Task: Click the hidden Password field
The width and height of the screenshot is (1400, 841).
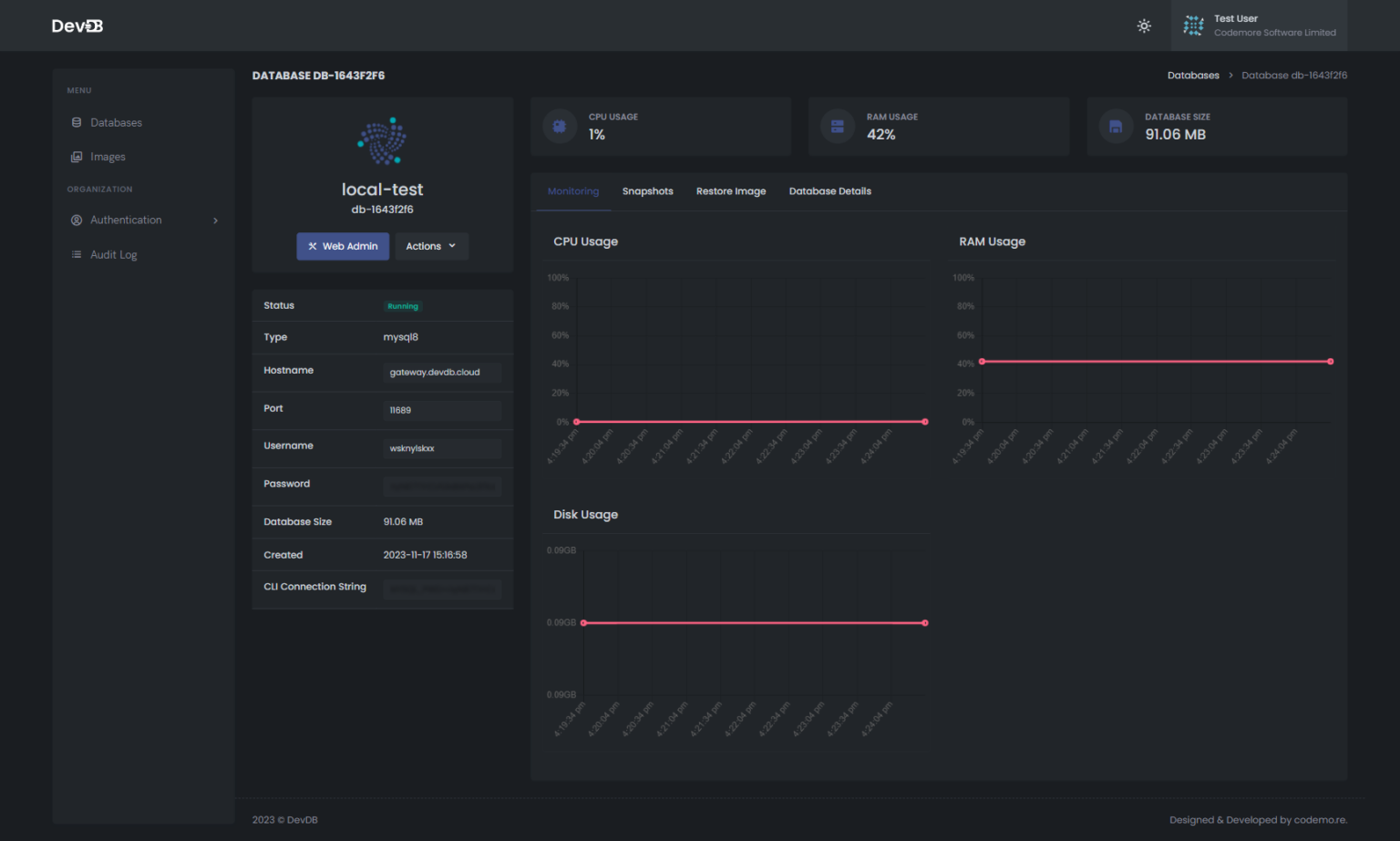Action: 443,487
